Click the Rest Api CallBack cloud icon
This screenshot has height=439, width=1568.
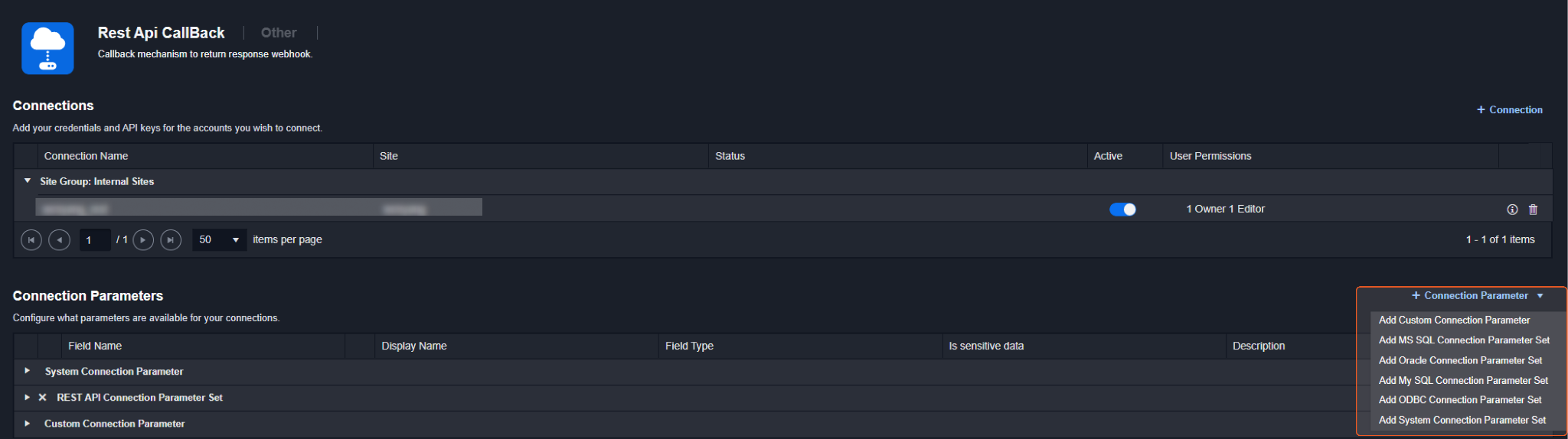[x=47, y=48]
